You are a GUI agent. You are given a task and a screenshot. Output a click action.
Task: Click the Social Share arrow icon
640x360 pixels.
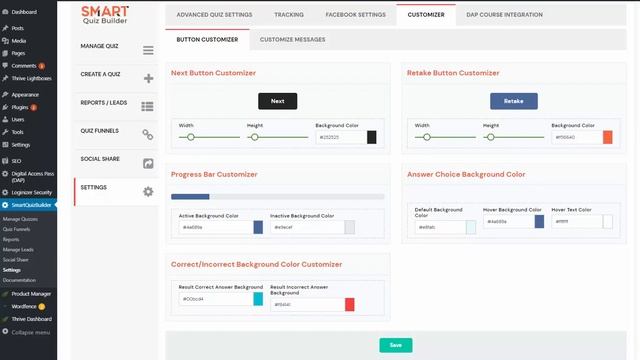tap(148, 163)
